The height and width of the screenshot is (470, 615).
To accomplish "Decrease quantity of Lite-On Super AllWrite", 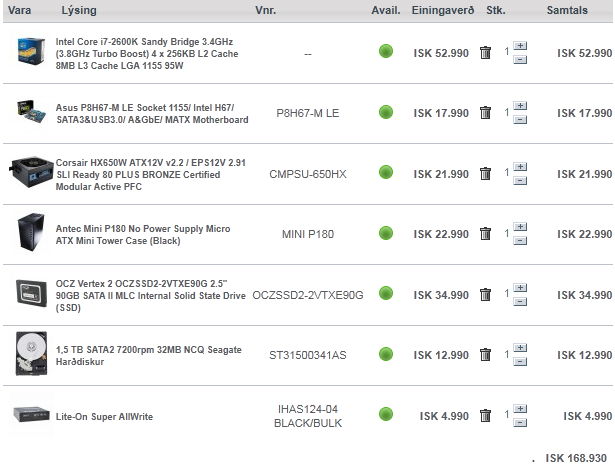I will pyautogui.click(x=520, y=422).
